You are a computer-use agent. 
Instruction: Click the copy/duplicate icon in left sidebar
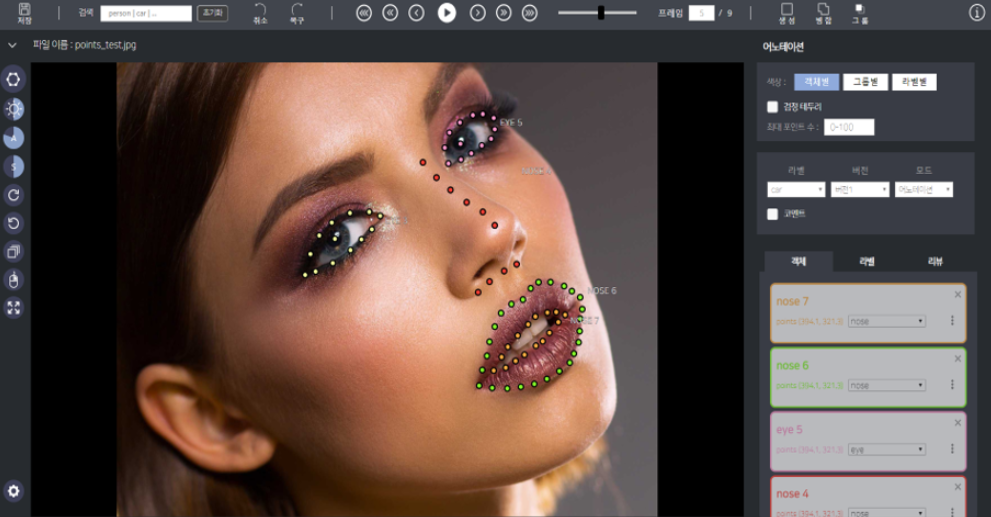pos(13,252)
